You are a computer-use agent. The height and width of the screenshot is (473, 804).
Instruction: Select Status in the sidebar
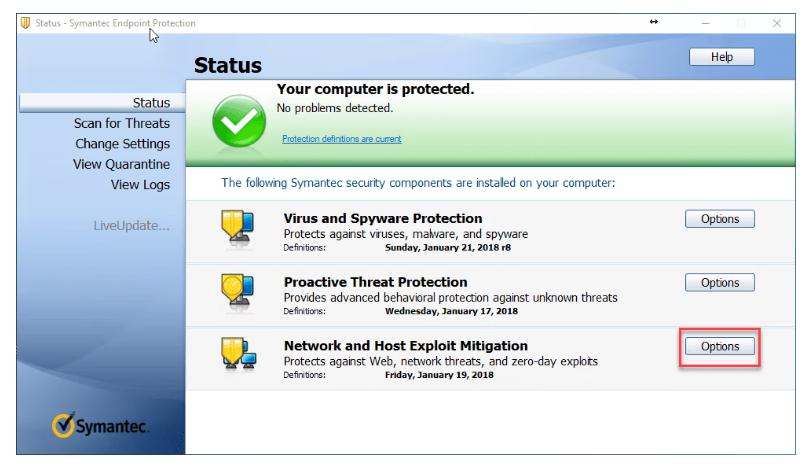tap(151, 101)
